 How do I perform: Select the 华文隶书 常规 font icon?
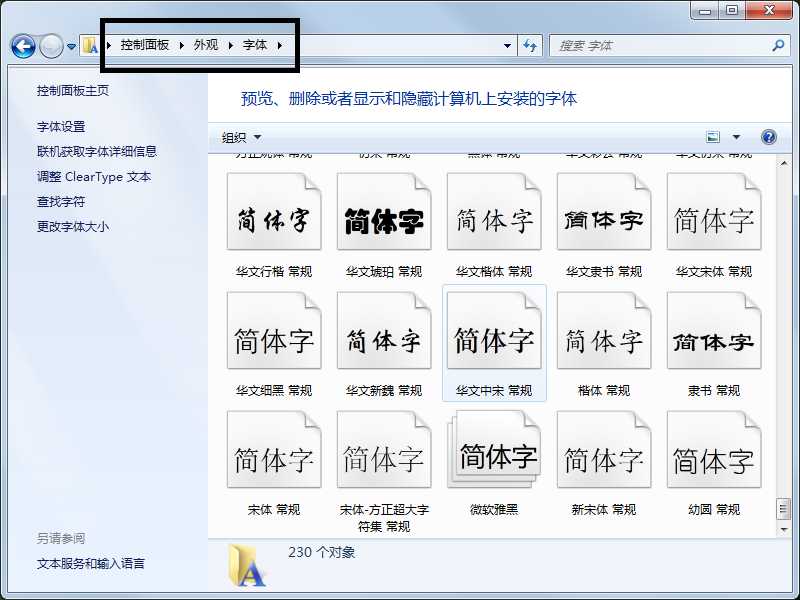604,212
